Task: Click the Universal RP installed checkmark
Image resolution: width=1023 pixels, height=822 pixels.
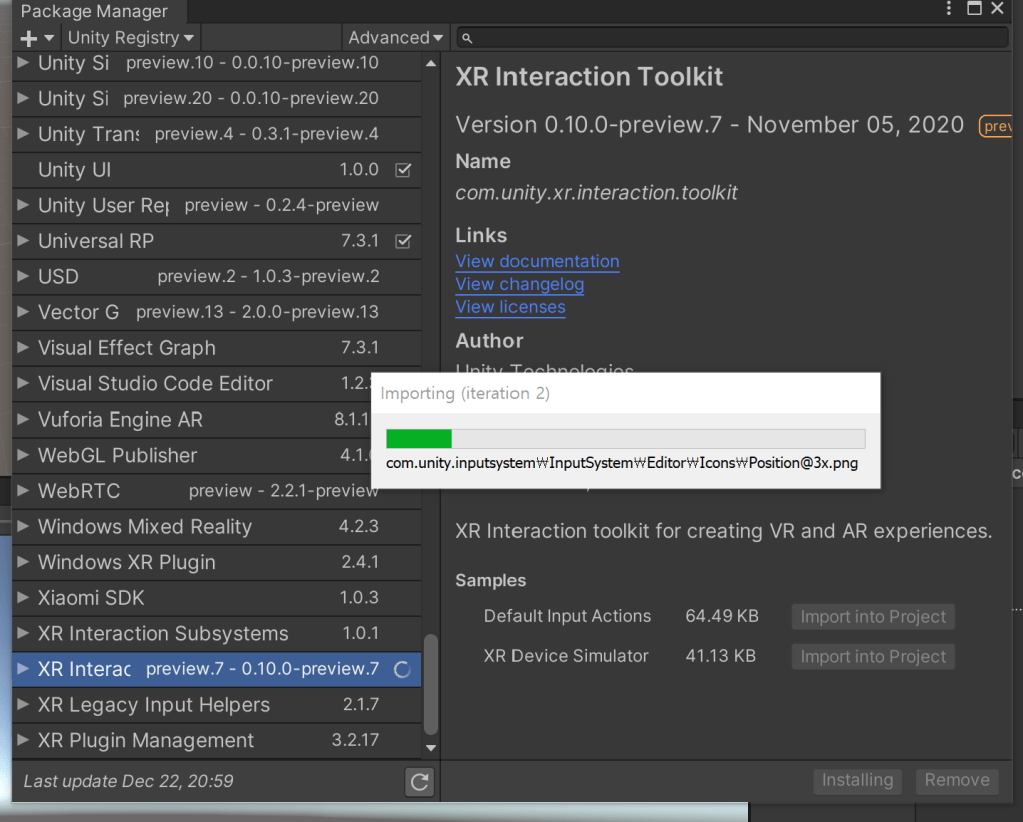Action: click(403, 241)
